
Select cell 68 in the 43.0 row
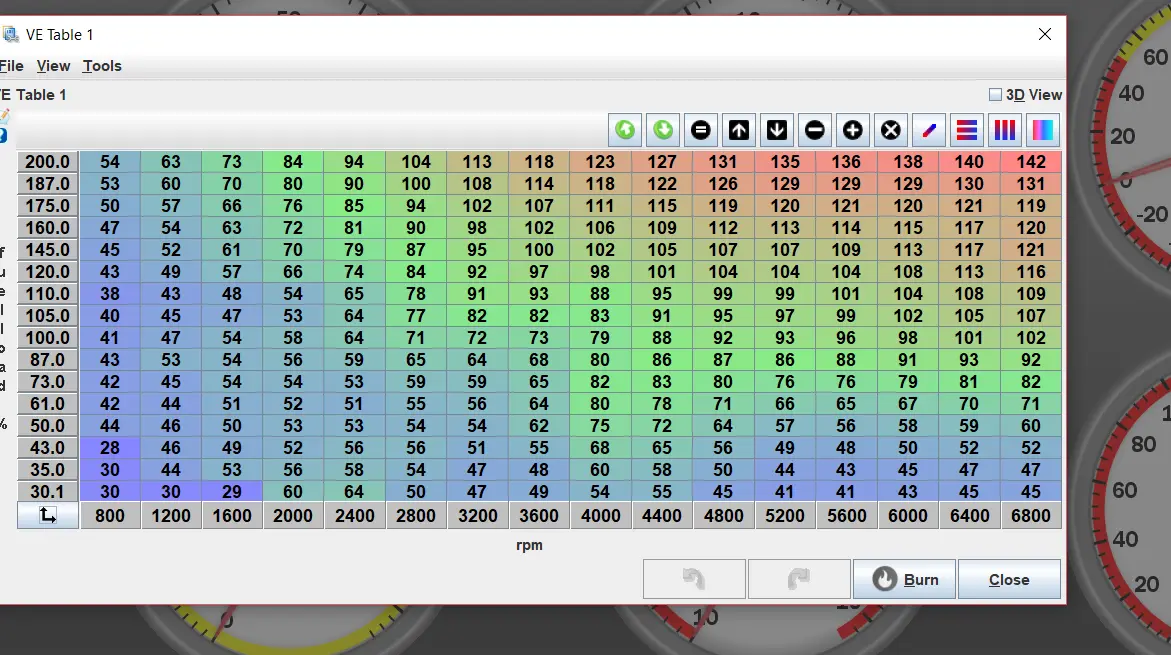click(600, 447)
